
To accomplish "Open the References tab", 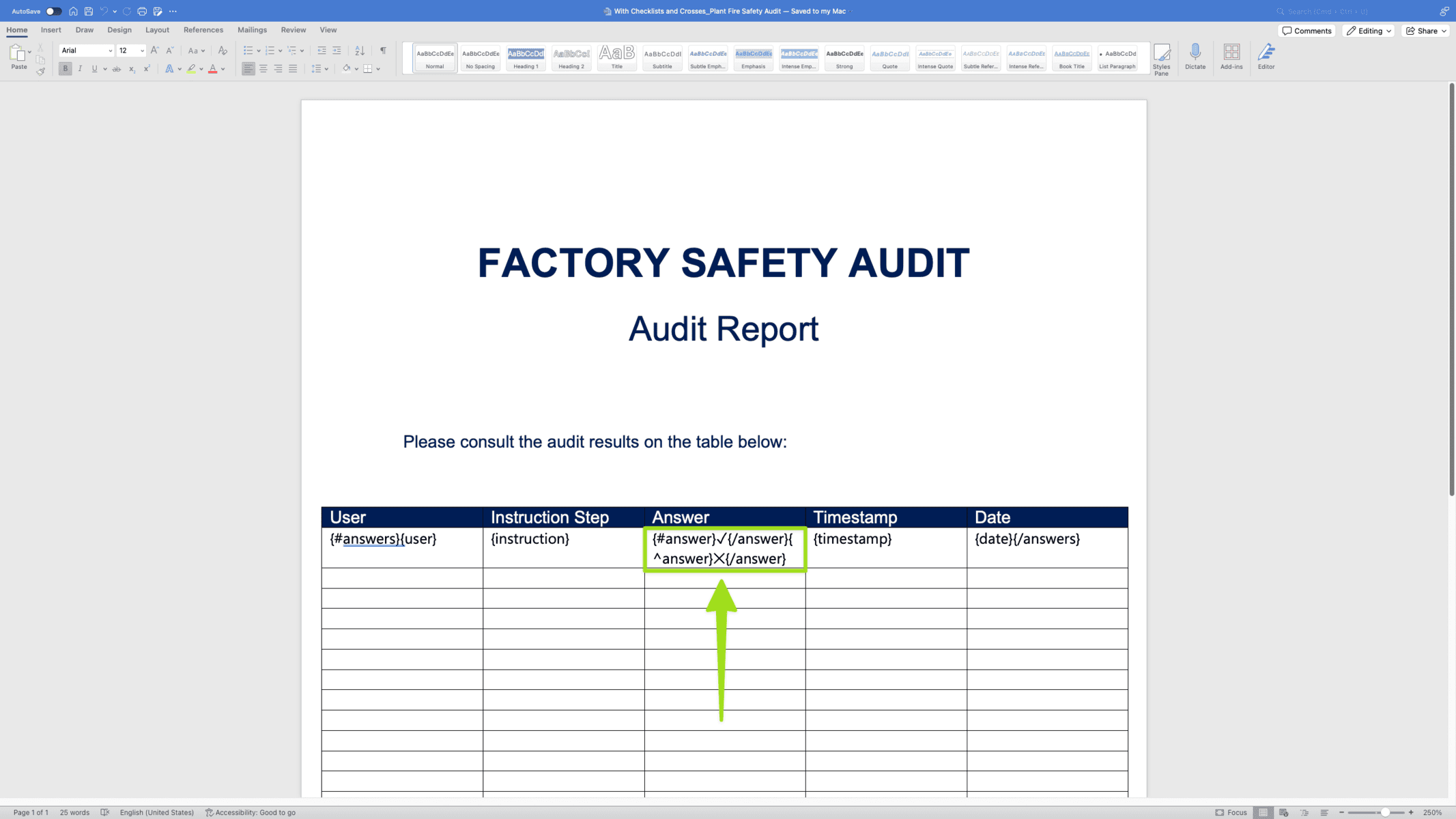I will [203, 30].
